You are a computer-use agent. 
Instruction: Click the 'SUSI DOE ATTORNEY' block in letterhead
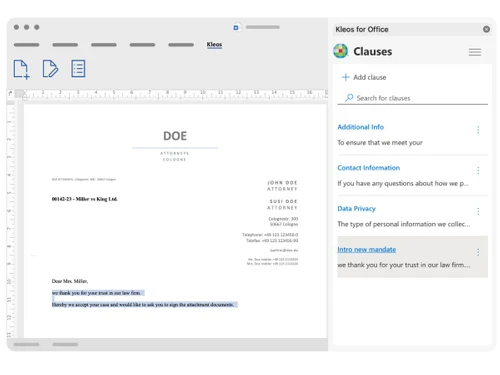pyautogui.click(x=282, y=204)
